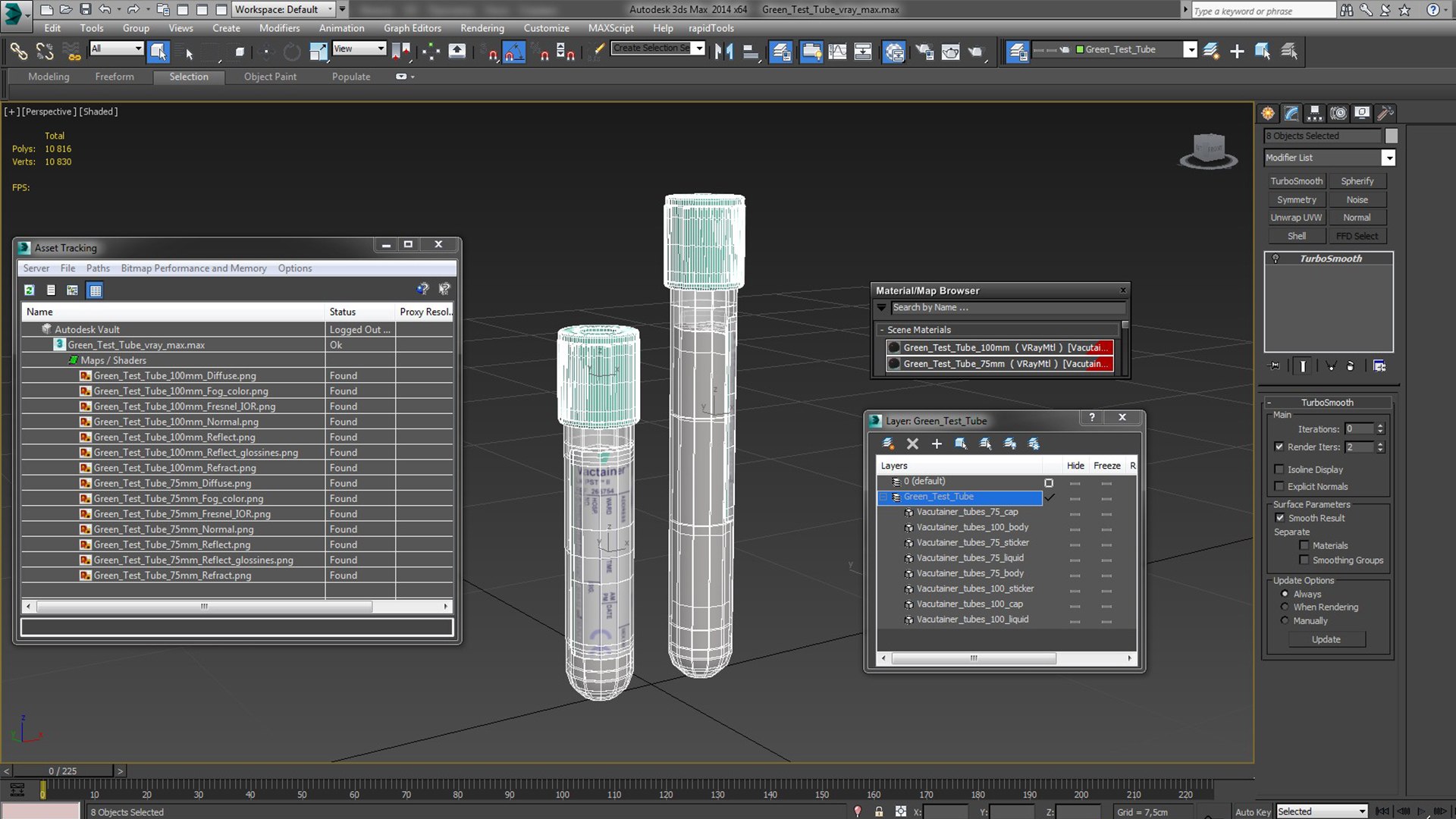
Task: Open the Key filter Selected dropdown
Action: [1322, 811]
